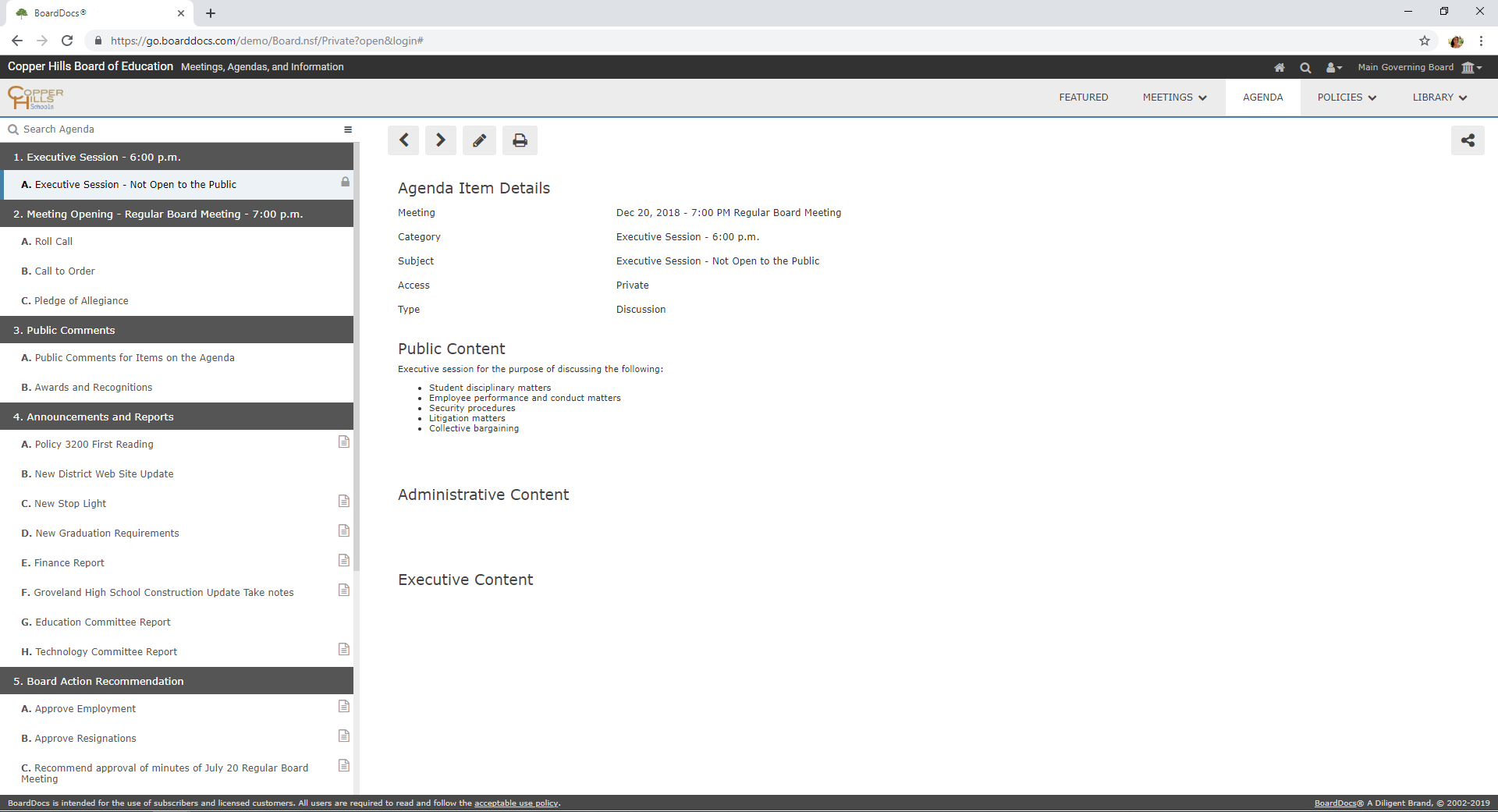Go to next agenda item arrow
This screenshot has width=1498, height=812.
click(x=441, y=140)
